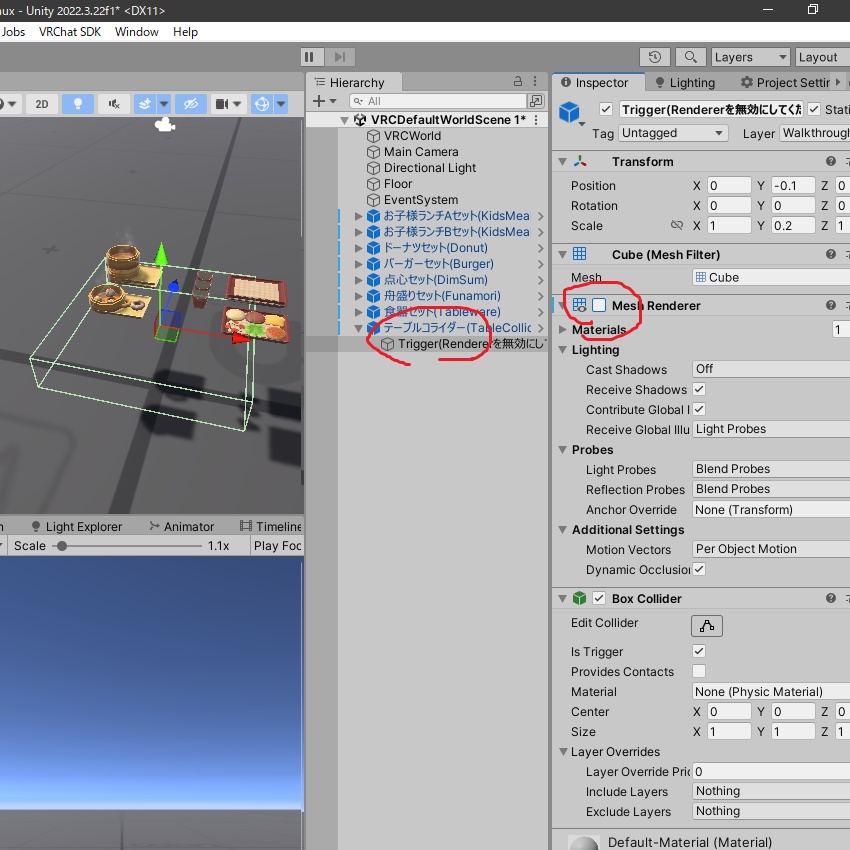Viewport: 850px width, 850px height.
Task: Toggle scene effects (skybox) icon
Action: pyautogui.click(x=145, y=104)
